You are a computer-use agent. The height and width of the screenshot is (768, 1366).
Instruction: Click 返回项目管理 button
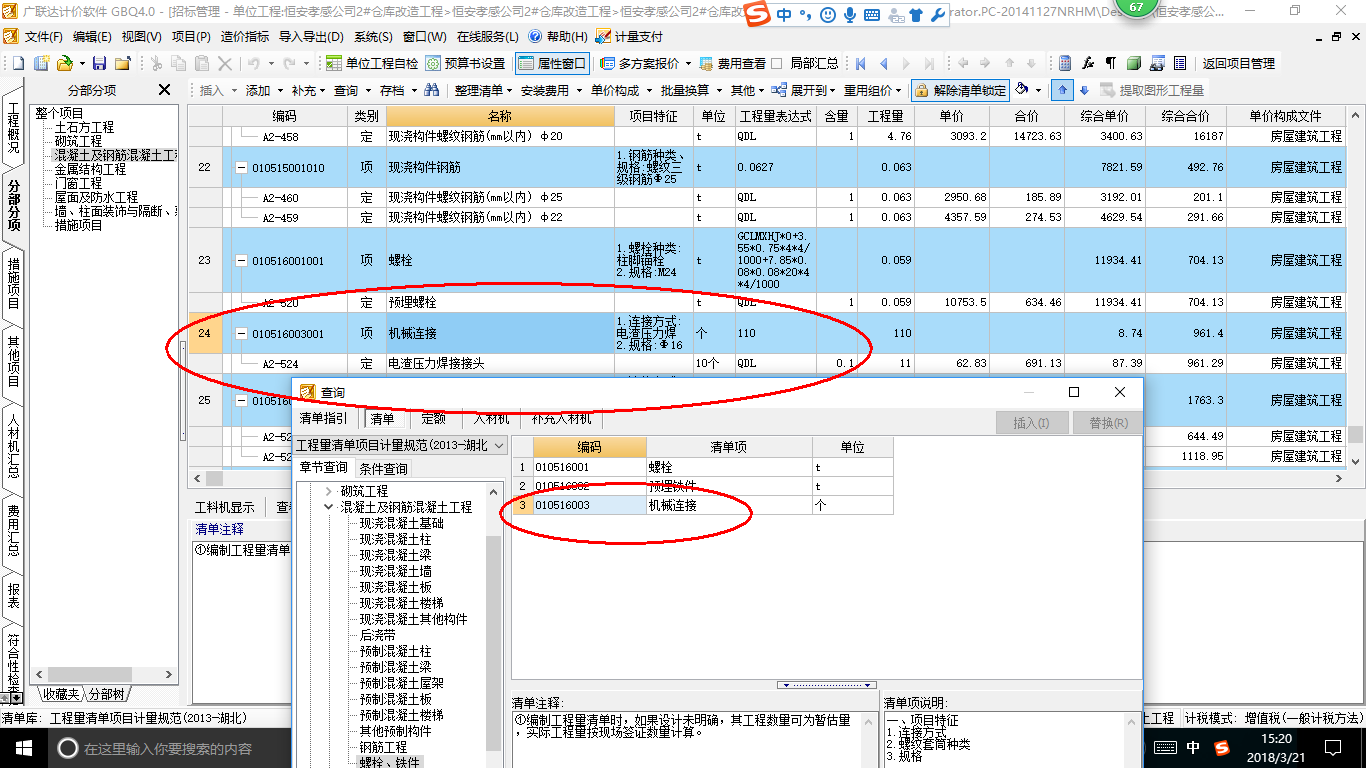(x=1238, y=63)
